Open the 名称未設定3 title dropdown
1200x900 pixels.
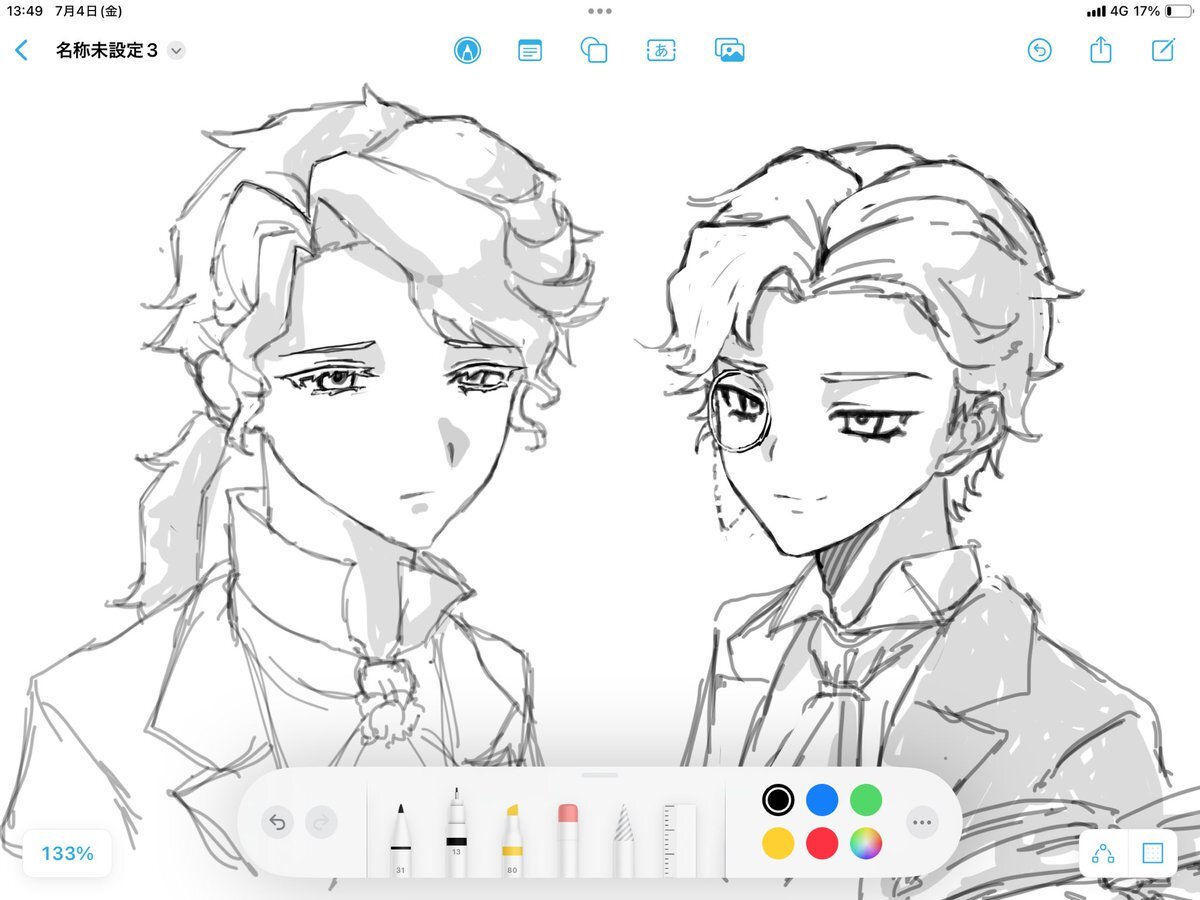pyautogui.click(x=177, y=50)
